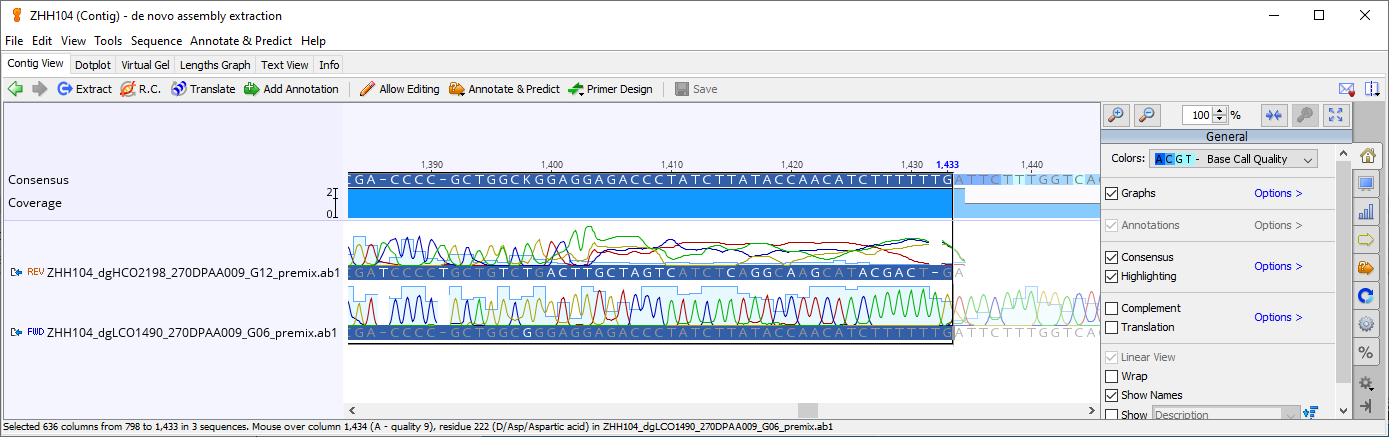The width and height of the screenshot is (1389, 437).
Task: Click the Annotate & Predict toolbar button
Action: pos(504,89)
